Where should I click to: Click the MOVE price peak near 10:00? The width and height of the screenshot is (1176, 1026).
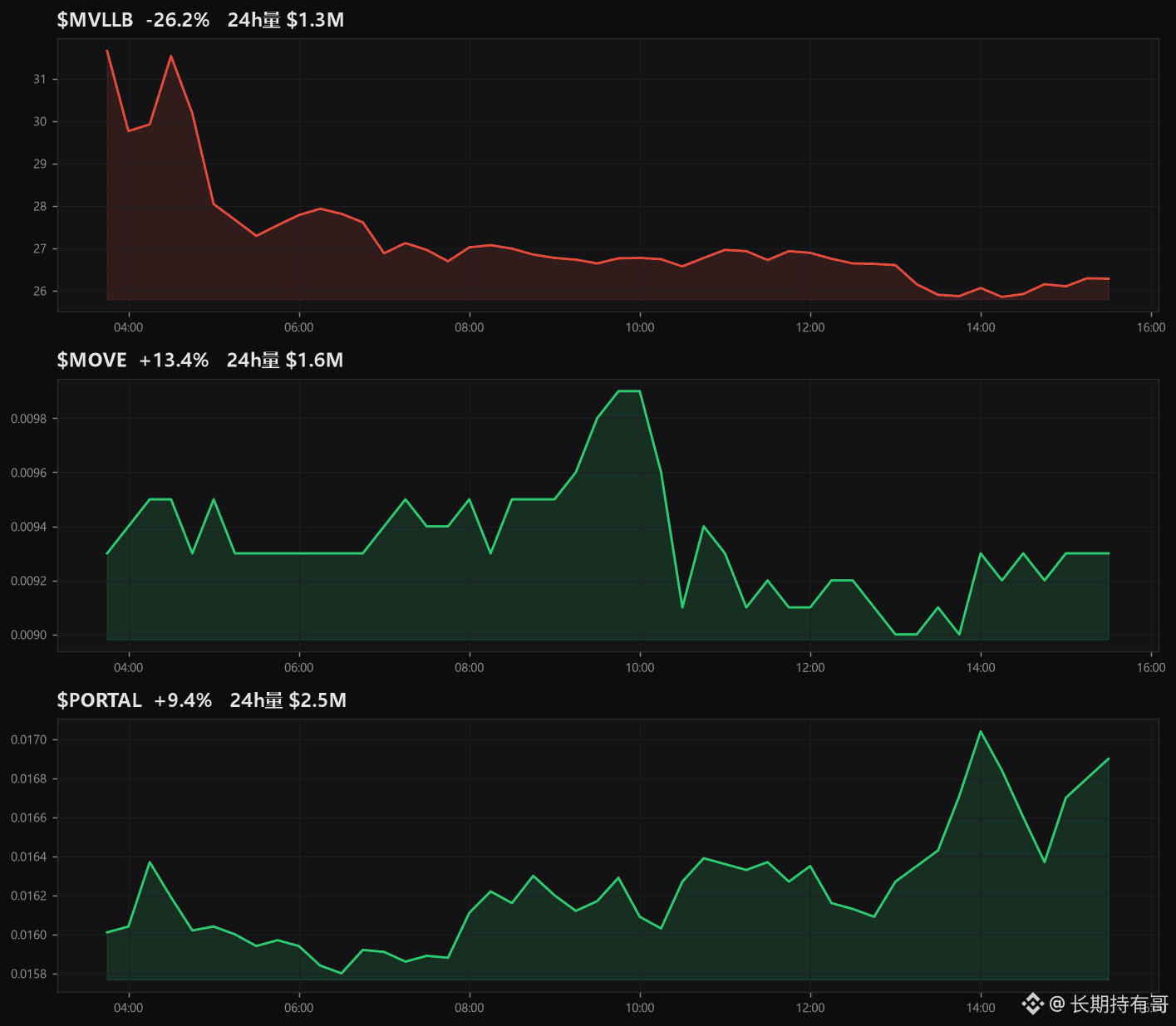(x=629, y=390)
